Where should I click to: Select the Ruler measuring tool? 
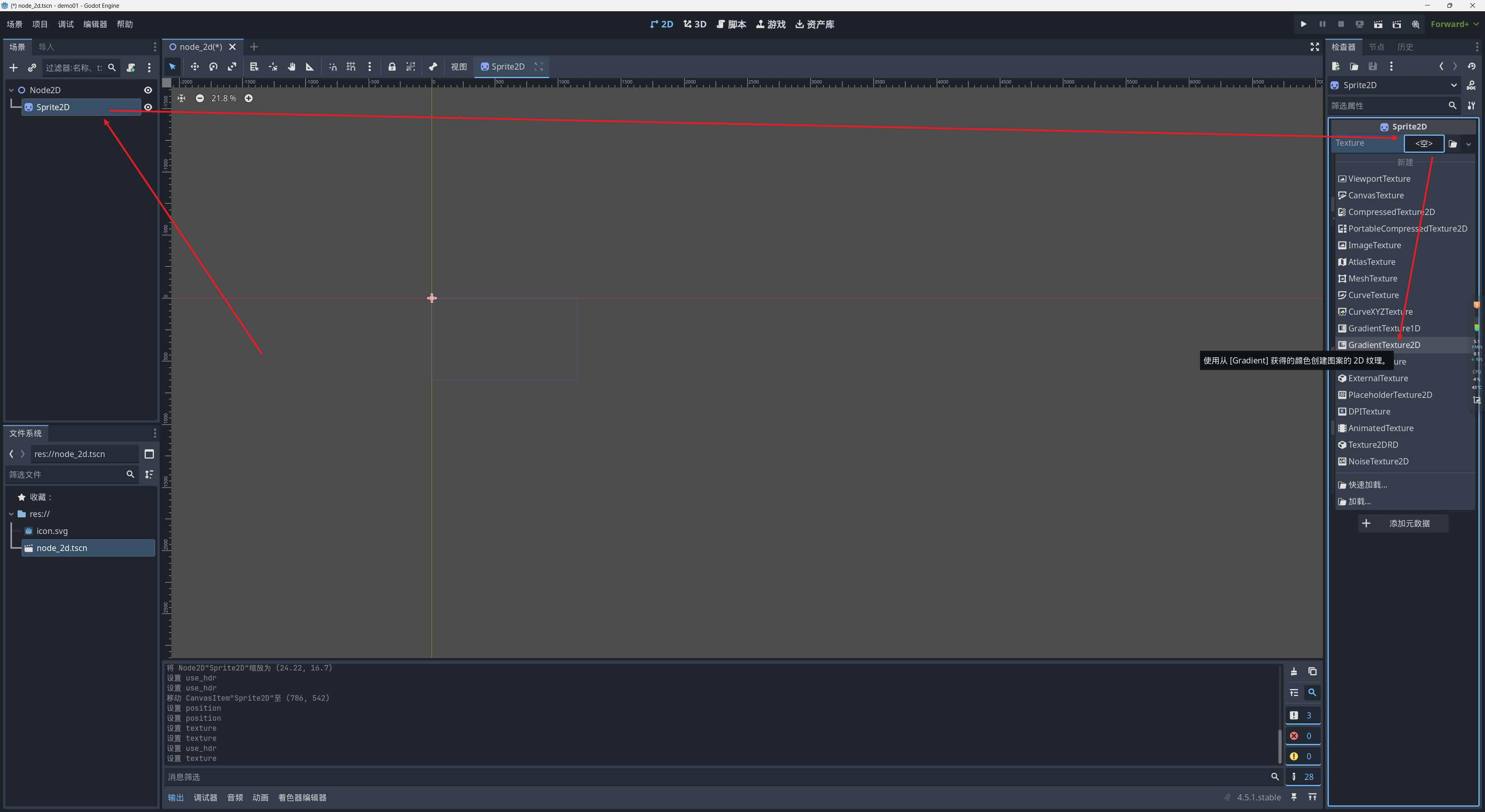[309, 67]
